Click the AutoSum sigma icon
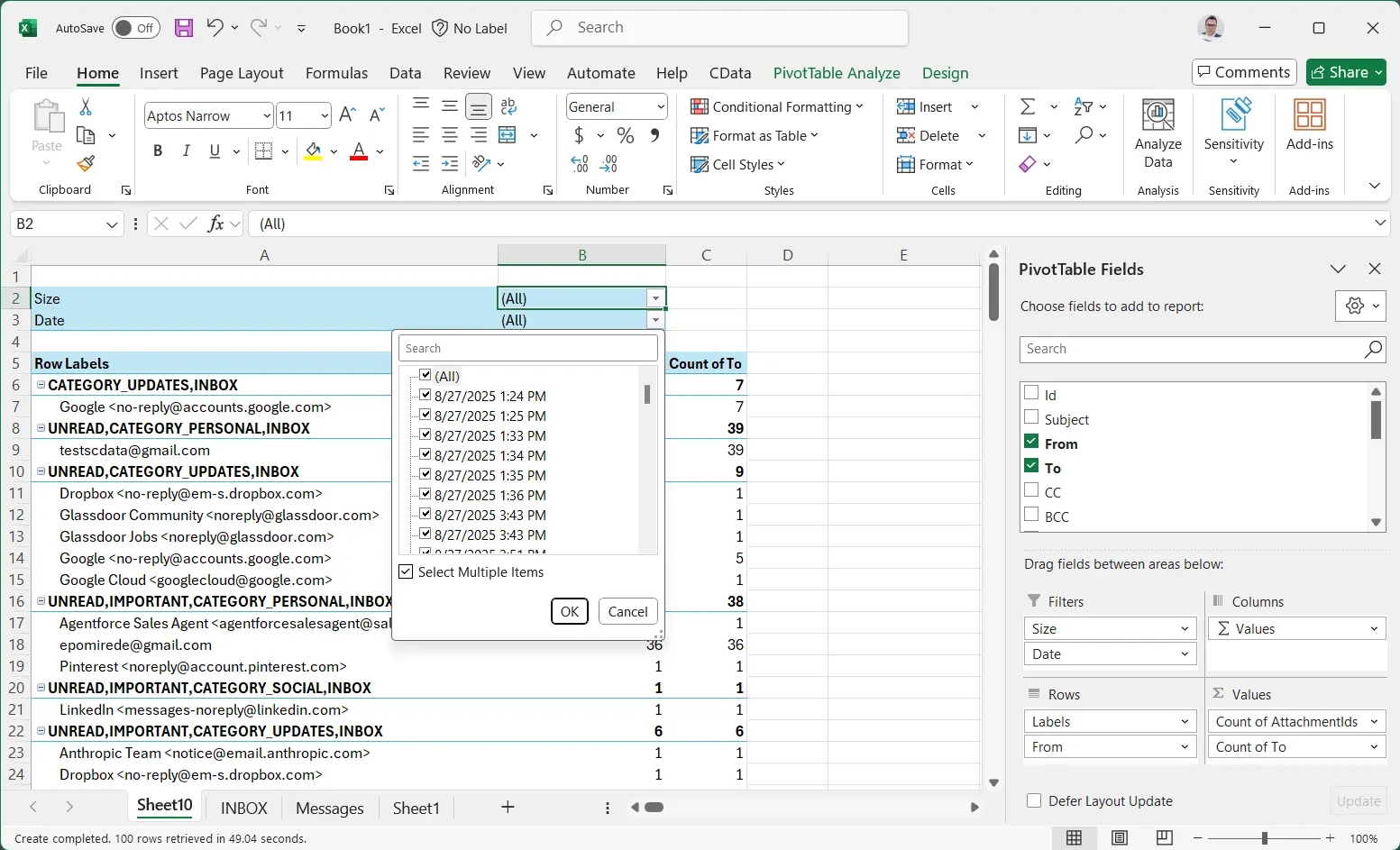The width and height of the screenshot is (1400, 850). (x=1028, y=107)
